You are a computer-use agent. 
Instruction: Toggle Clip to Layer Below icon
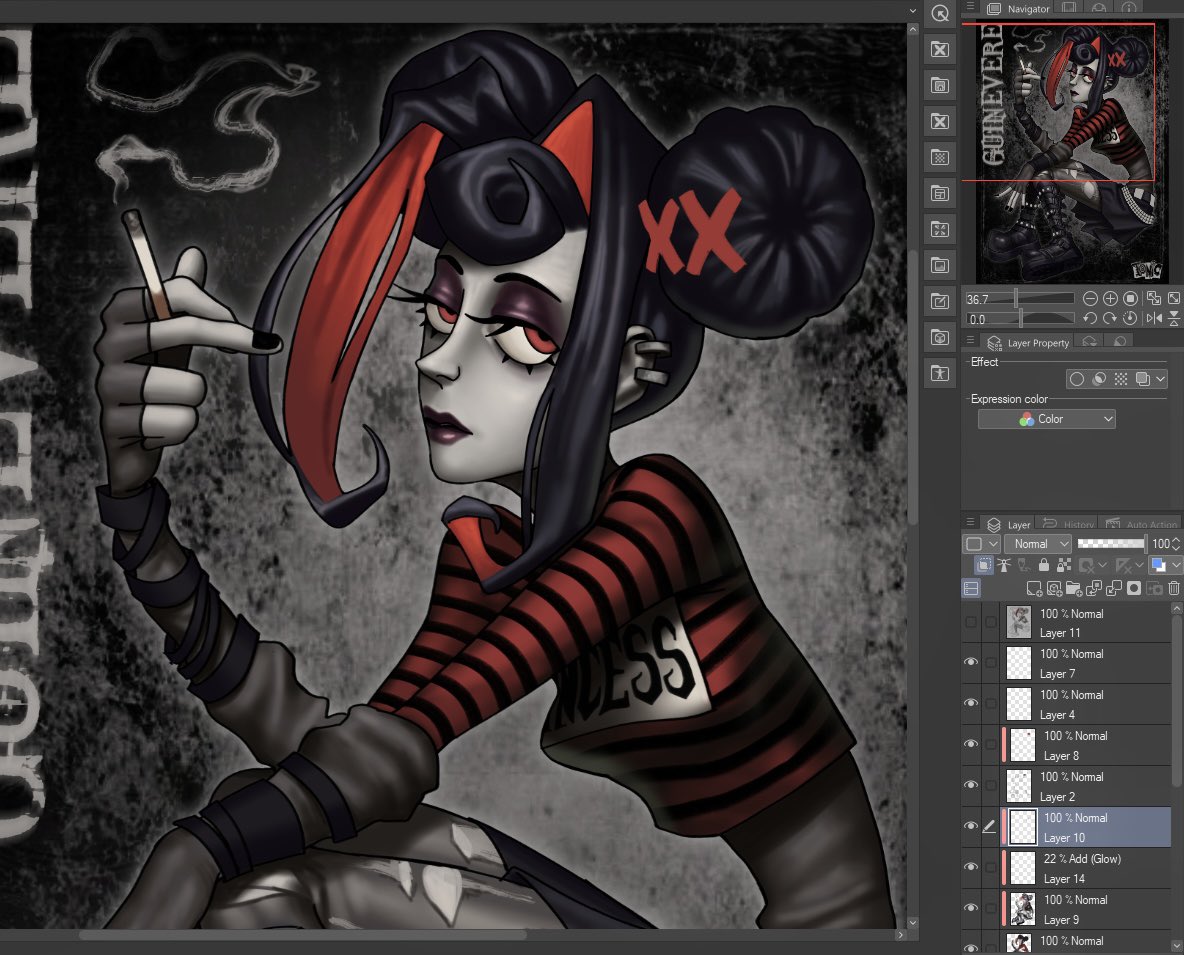984,565
